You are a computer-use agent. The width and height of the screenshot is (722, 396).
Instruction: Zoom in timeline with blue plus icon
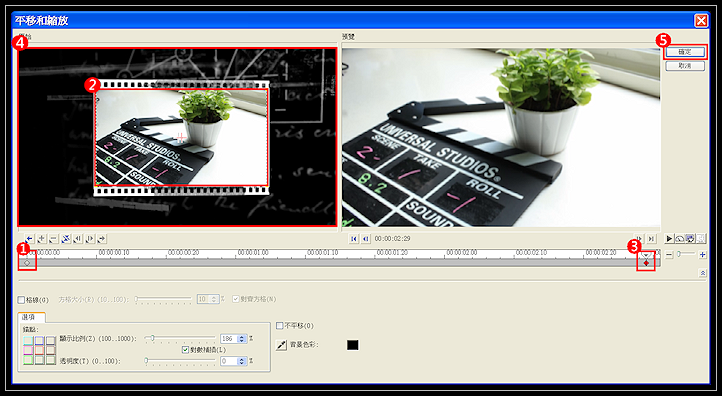tap(702, 254)
